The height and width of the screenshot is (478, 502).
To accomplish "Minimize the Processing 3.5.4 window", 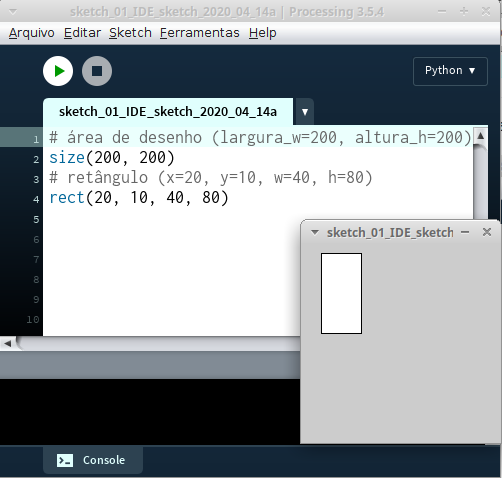I will (442, 12).
